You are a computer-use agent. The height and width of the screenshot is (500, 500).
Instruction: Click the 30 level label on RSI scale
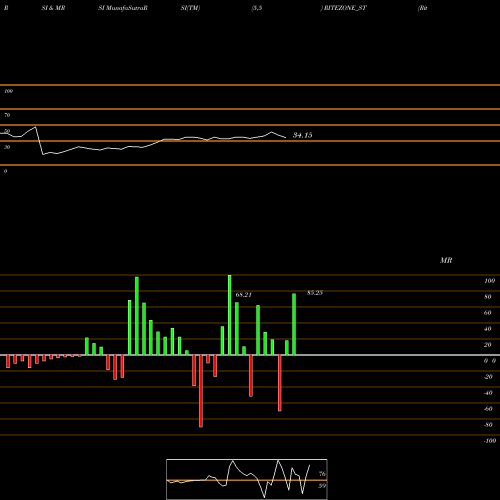7,147
